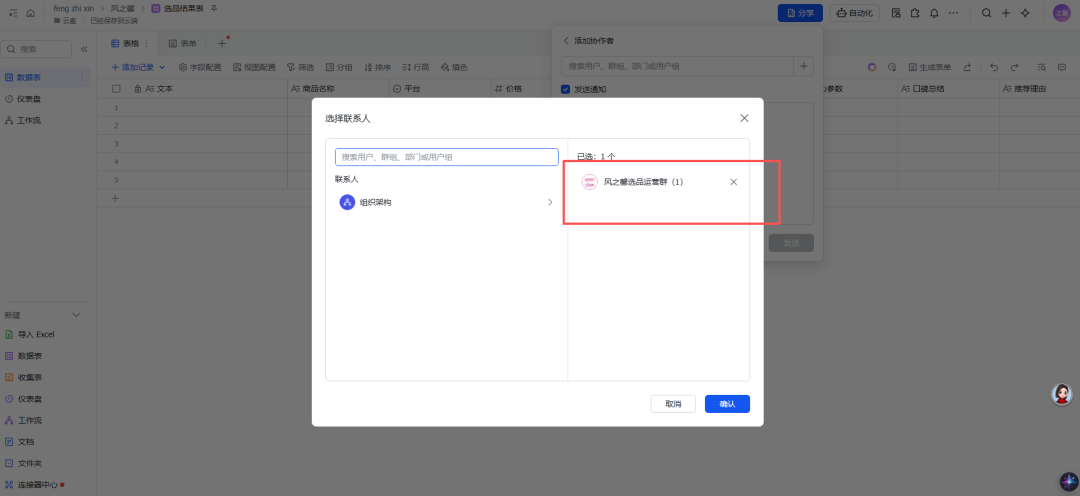Click the contact search input in the dialog
This screenshot has height=496, width=1080.
point(446,157)
